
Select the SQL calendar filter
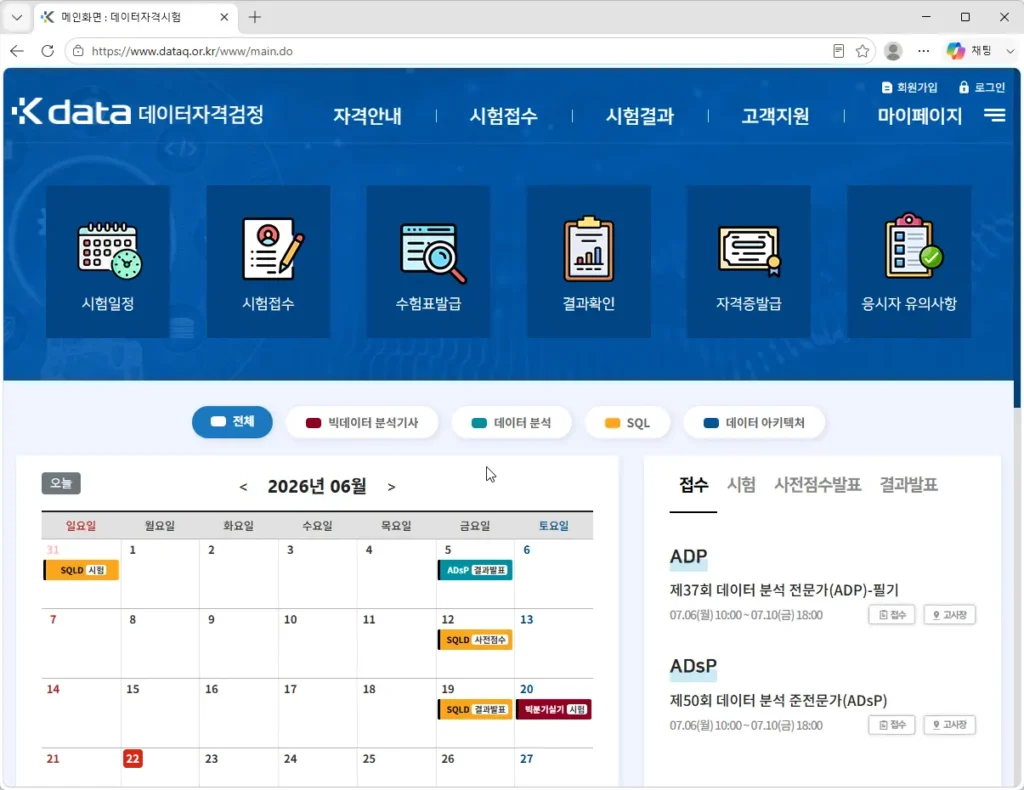tap(628, 422)
